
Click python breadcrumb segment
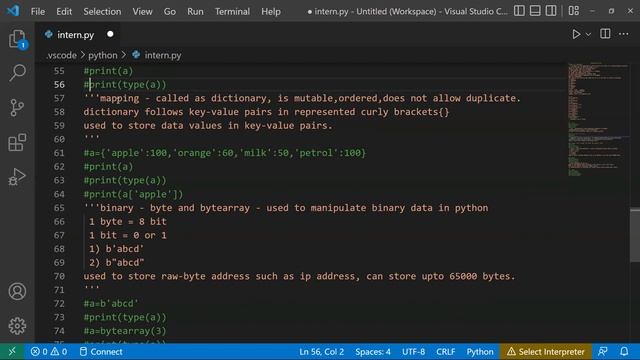coord(102,55)
